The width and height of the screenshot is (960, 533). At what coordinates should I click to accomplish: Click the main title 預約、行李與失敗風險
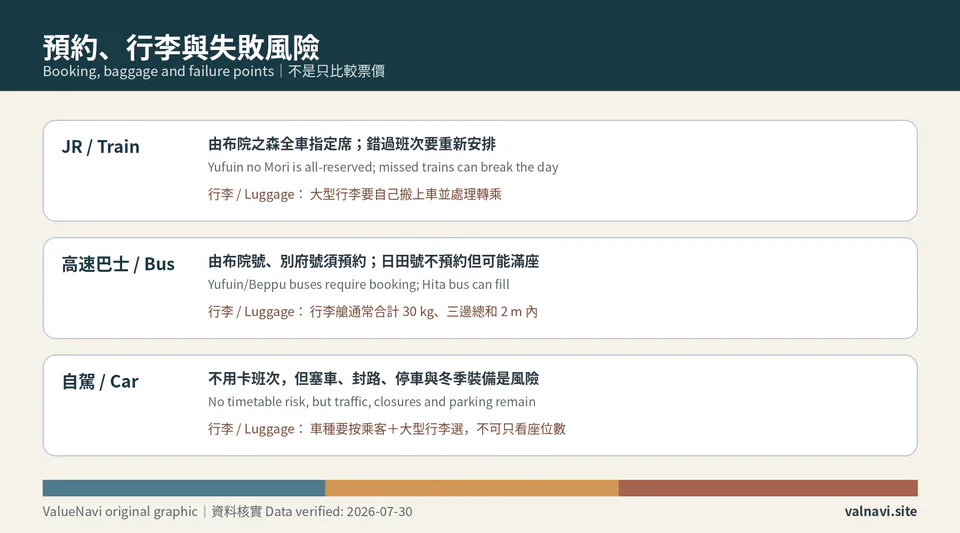tap(181, 47)
